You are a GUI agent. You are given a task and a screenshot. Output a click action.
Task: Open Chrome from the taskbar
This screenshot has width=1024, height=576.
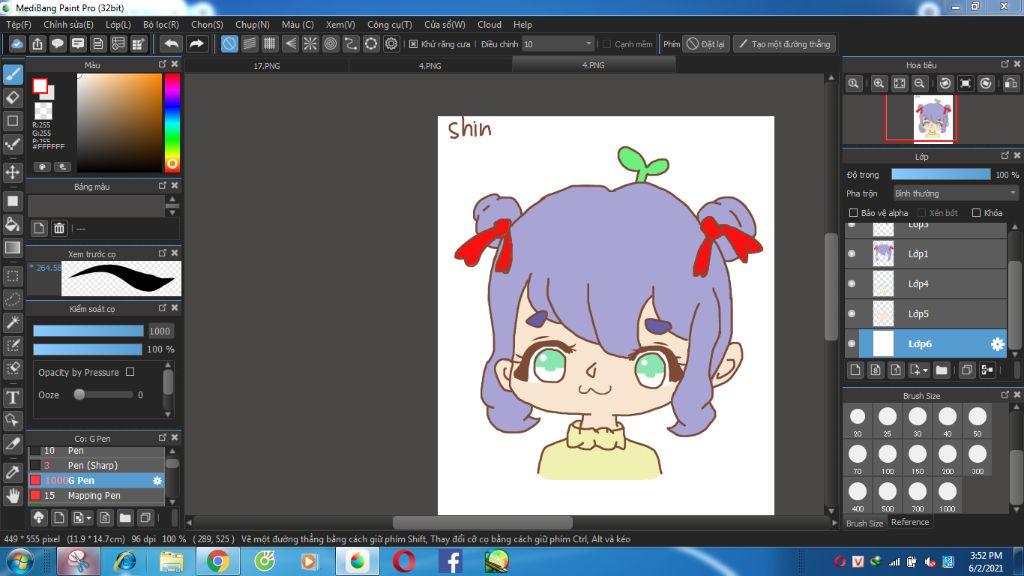pyautogui.click(x=217, y=562)
